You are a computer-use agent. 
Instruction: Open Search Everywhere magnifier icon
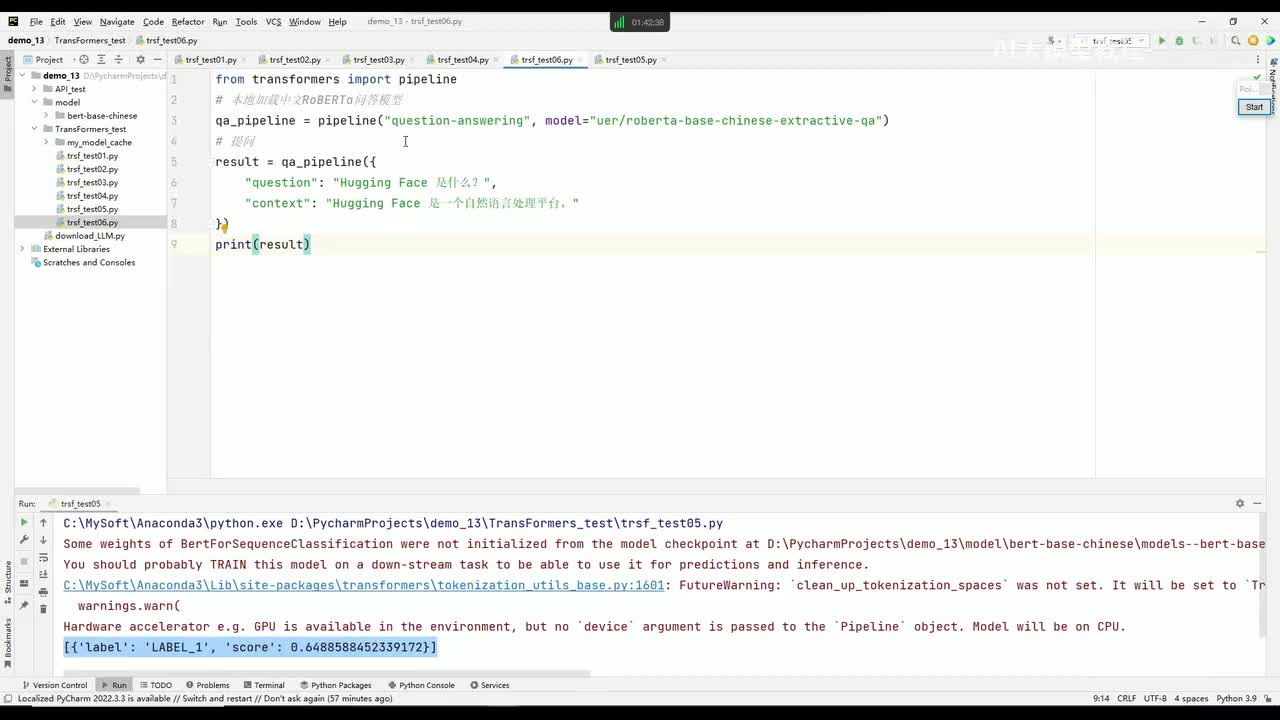(x=1236, y=41)
